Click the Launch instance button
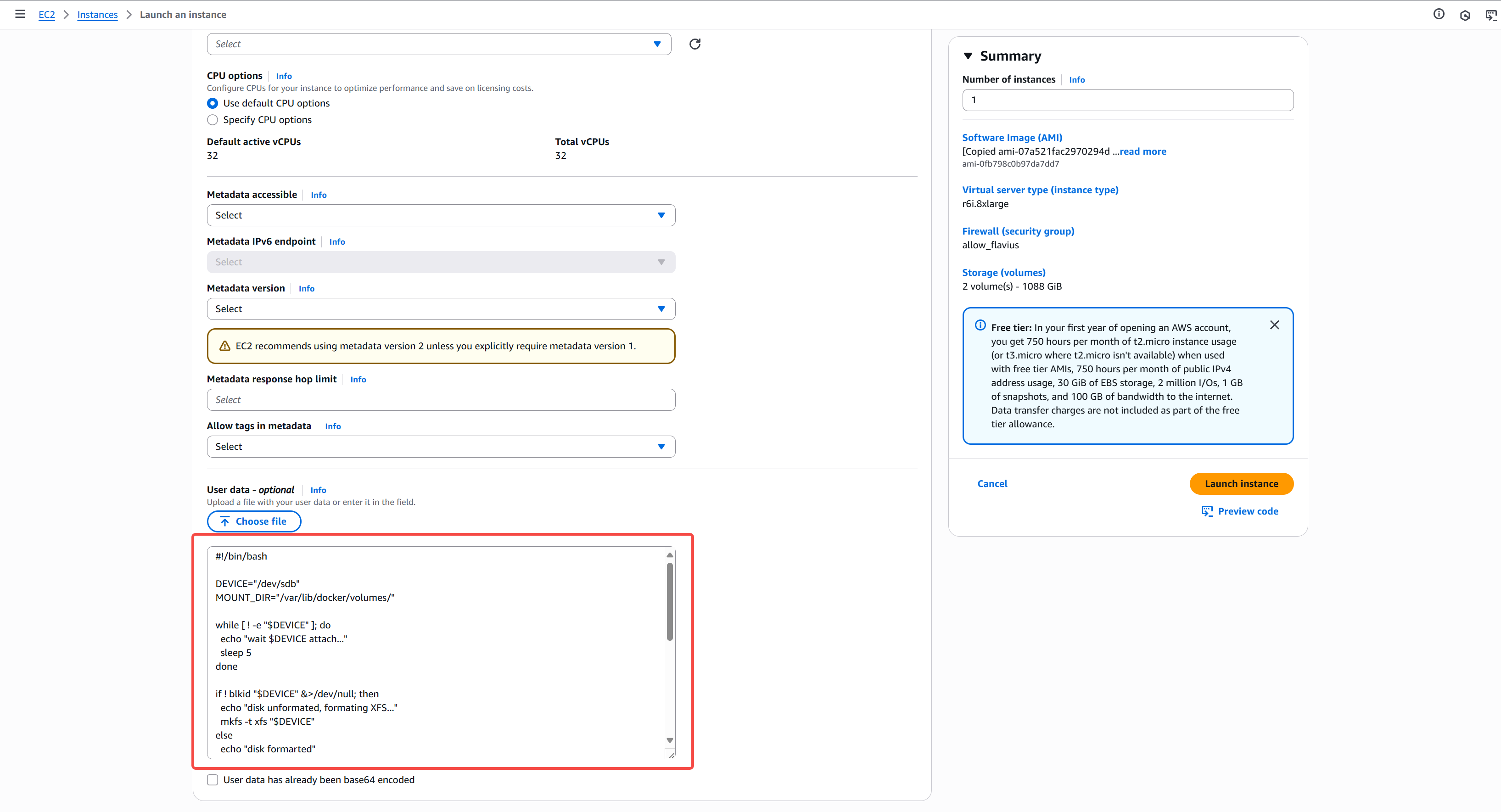 click(x=1241, y=483)
